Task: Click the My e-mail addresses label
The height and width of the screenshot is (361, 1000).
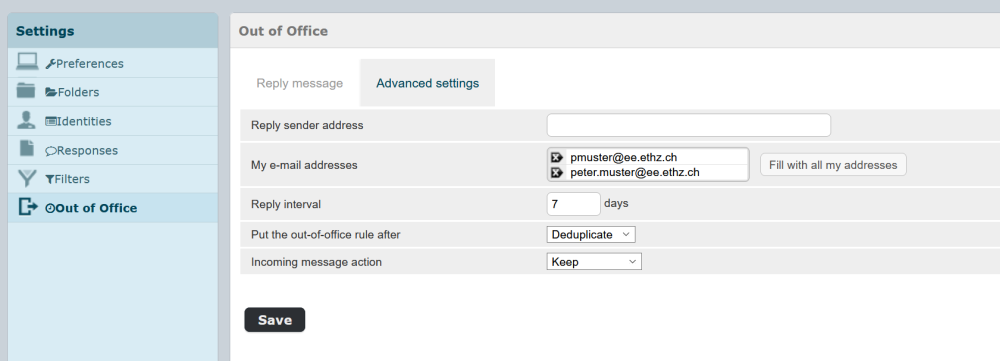Action: (304, 165)
